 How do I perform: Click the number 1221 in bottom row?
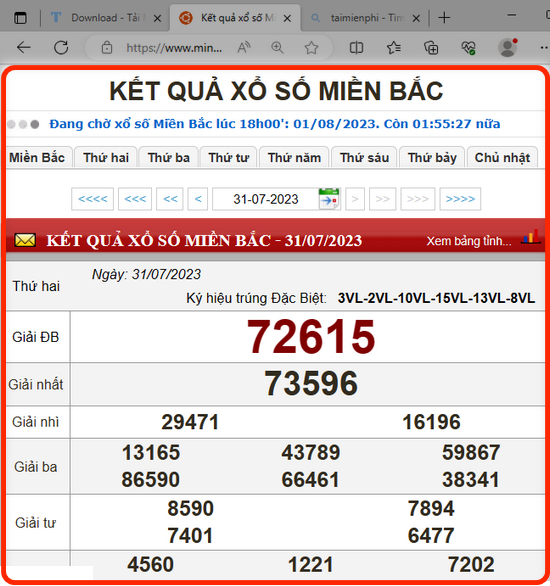(310, 564)
